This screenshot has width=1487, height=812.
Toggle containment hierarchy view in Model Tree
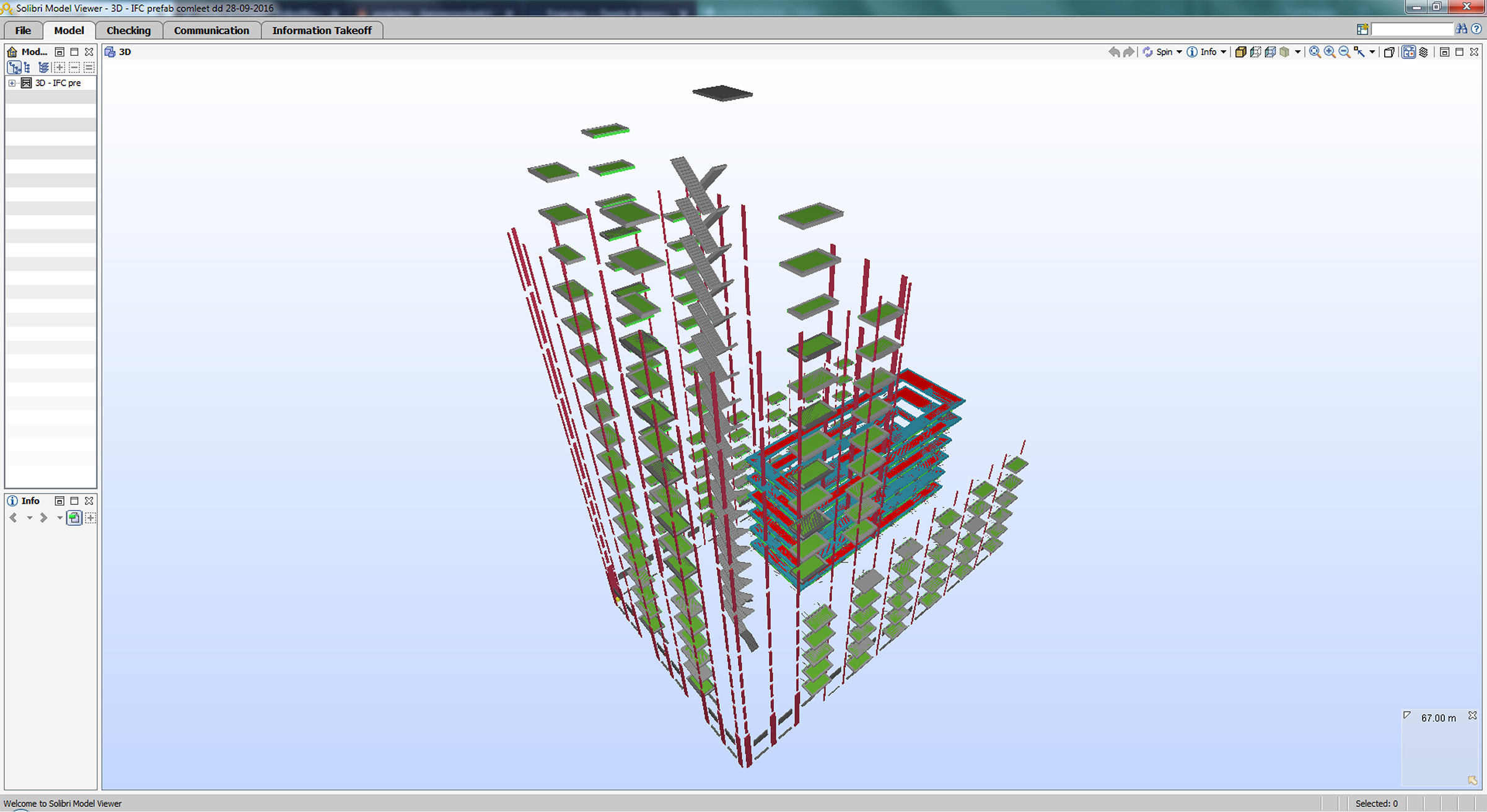[14, 67]
